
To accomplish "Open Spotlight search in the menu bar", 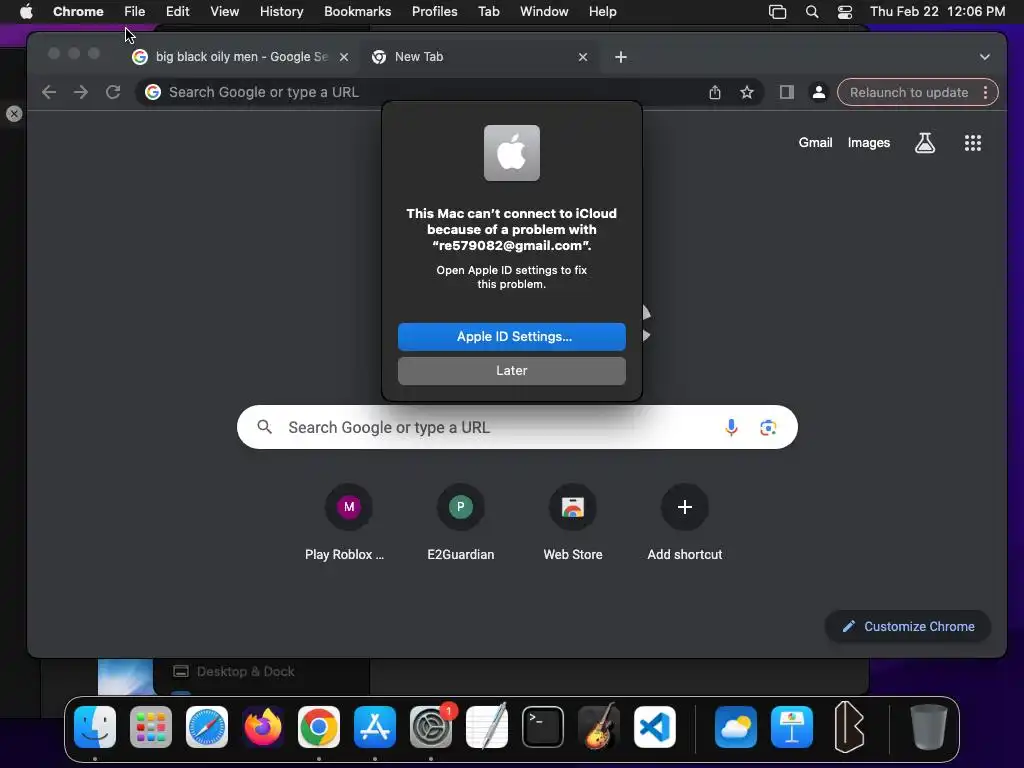I will [812, 11].
